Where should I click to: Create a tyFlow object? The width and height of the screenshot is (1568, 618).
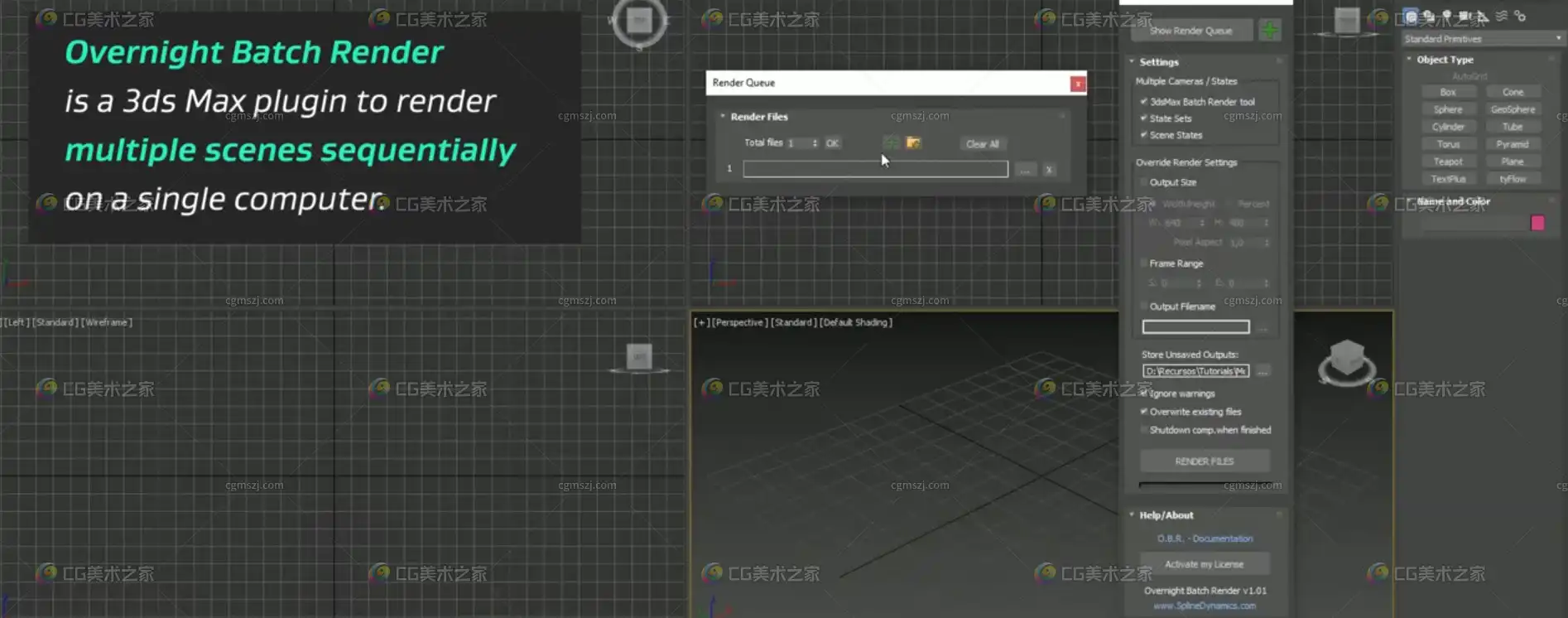click(x=1513, y=179)
